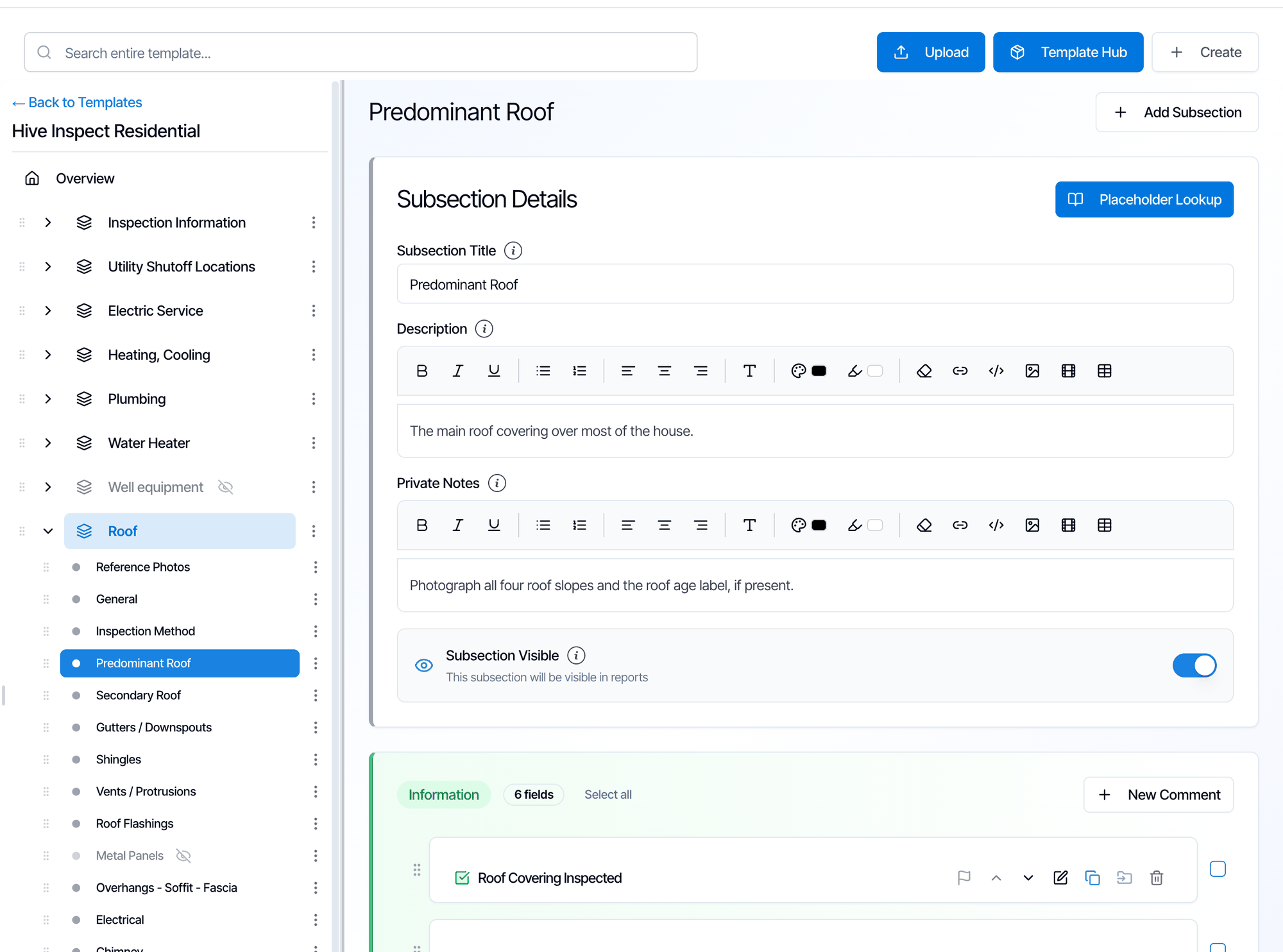Viewport: 1283px width, 952px height.
Task: Toggle bold in Description toolbar
Action: [x=421, y=371]
